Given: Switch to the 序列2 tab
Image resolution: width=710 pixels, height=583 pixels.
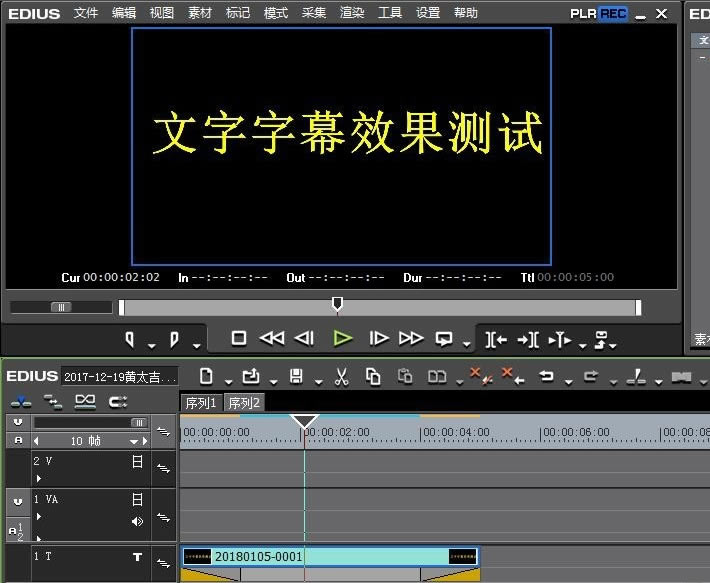Looking at the screenshot, I should pos(243,403).
